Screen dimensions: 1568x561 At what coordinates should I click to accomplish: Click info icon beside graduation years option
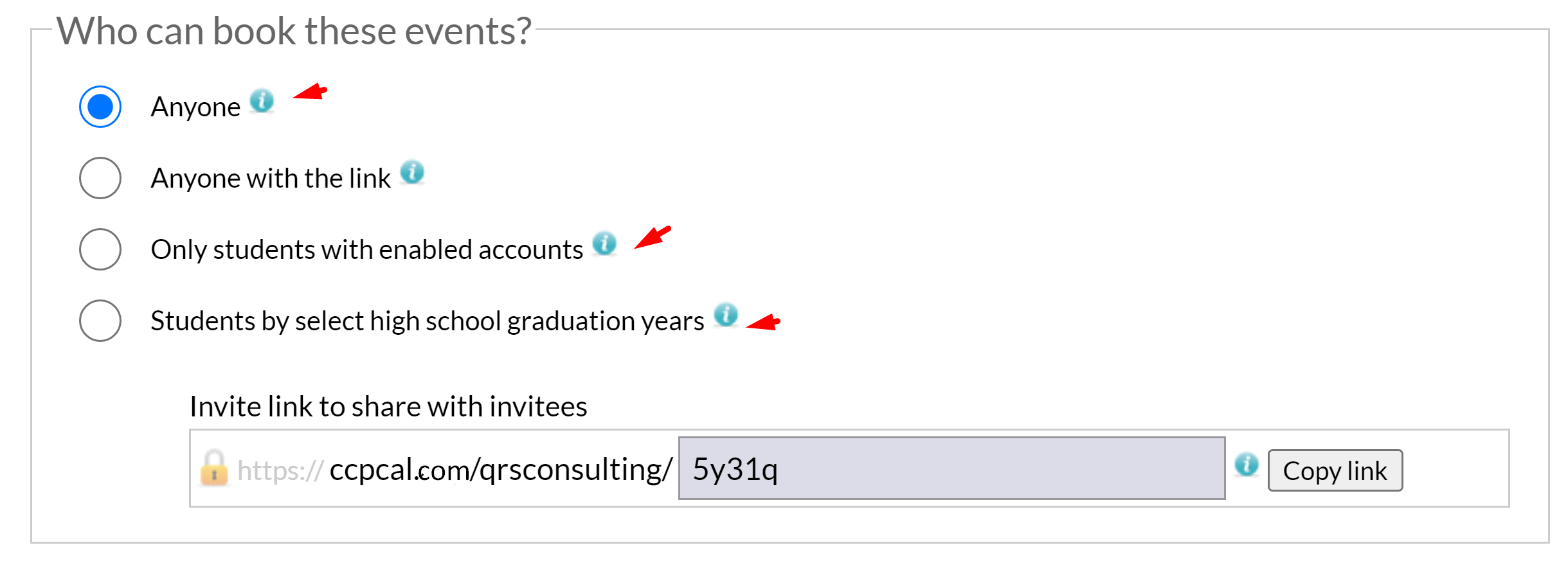tap(726, 315)
